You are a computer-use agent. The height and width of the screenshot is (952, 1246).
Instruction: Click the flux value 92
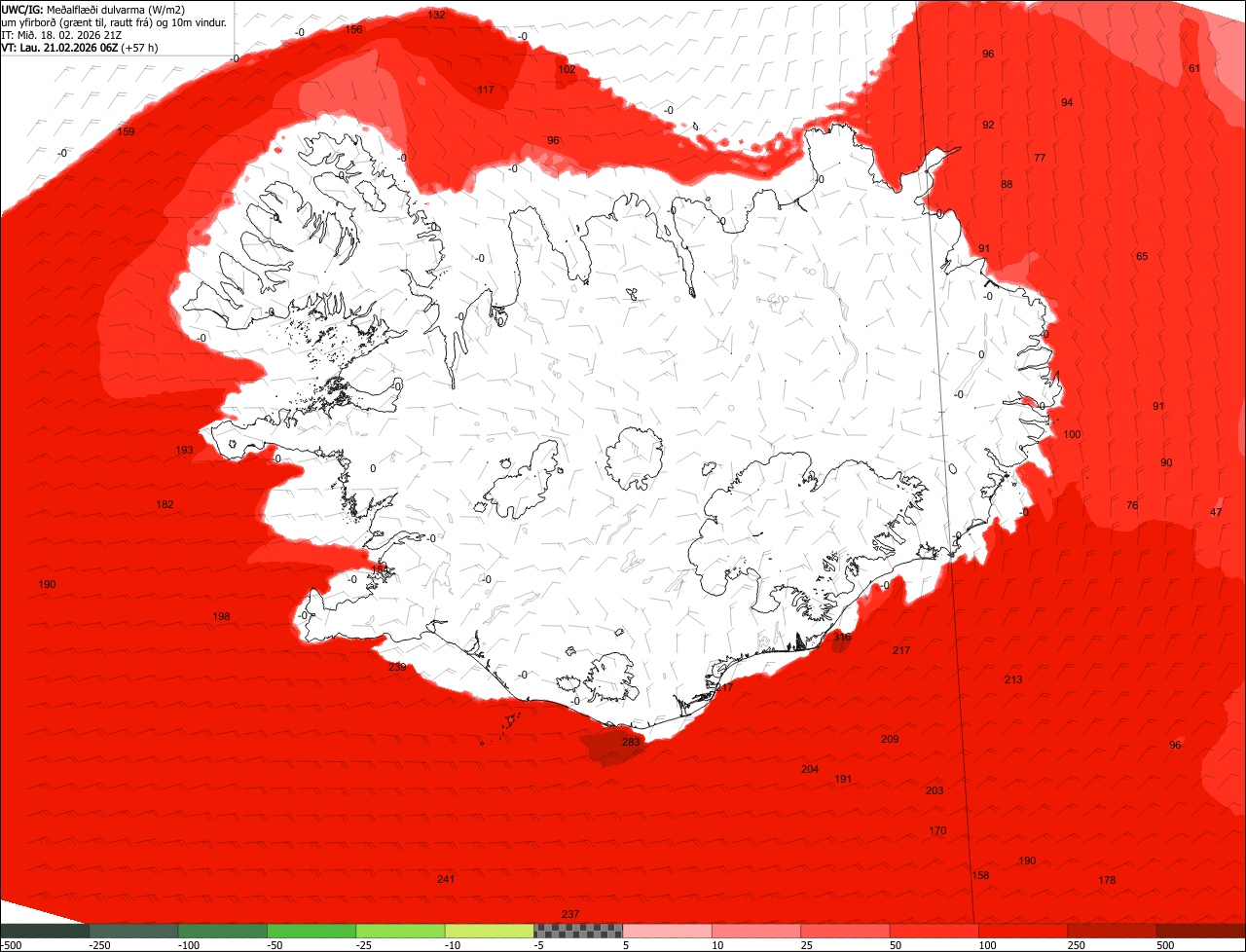[x=988, y=125]
